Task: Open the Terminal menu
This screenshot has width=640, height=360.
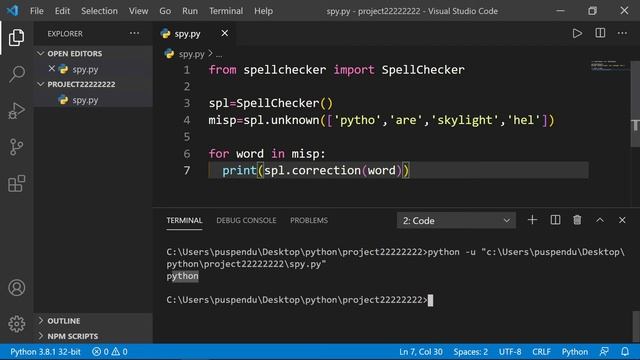Action: click(x=226, y=11)
